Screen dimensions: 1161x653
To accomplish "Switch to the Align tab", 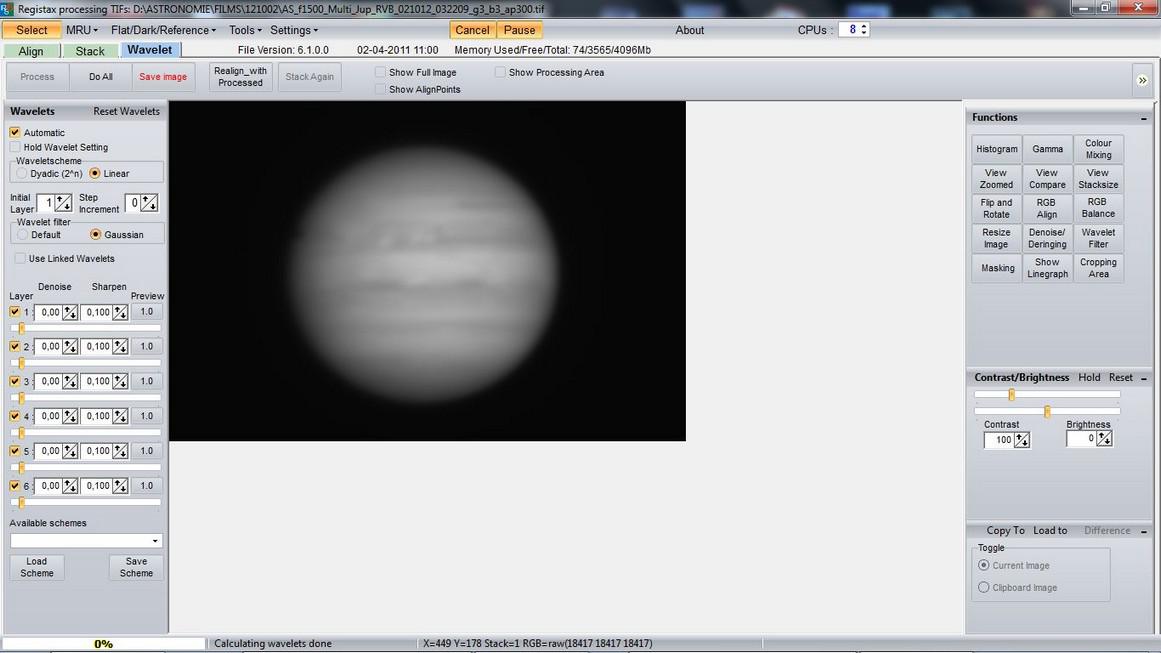I will click(x=30, y=51).
